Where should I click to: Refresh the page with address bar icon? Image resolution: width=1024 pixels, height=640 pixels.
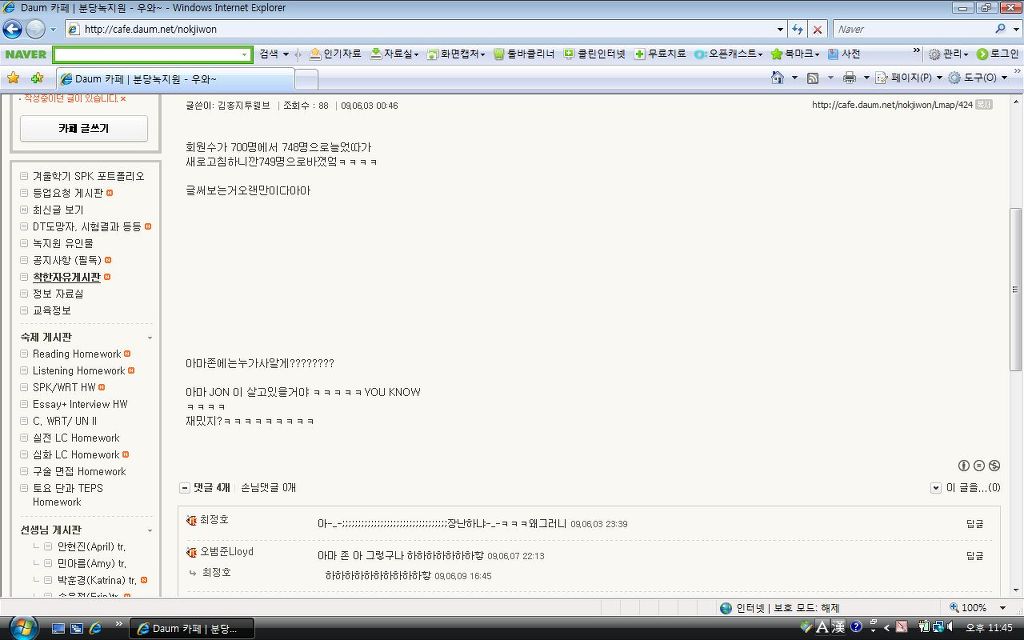pos(797,29)
